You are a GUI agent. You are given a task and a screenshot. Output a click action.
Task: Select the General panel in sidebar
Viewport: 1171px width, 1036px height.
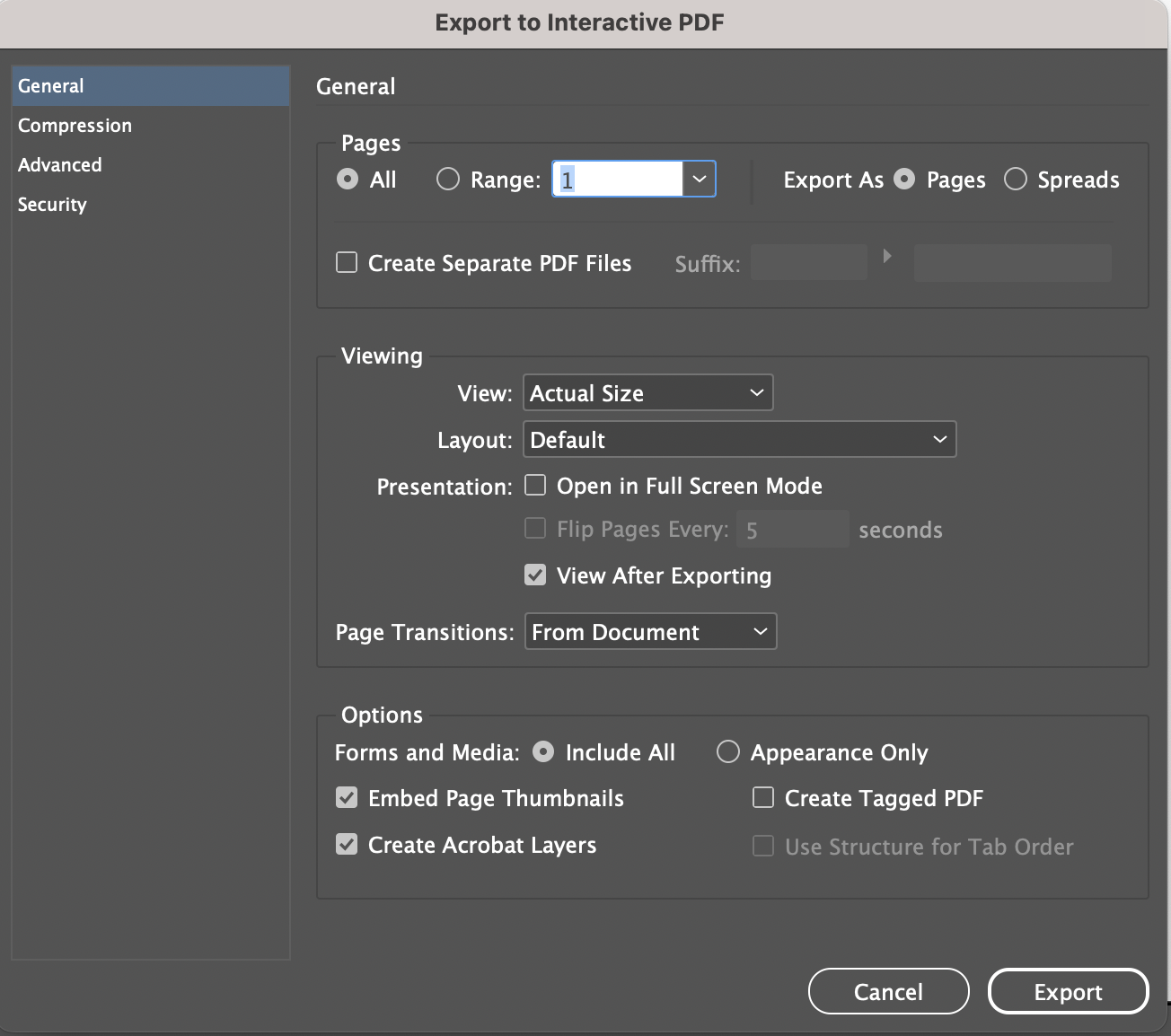coord(50,85)
